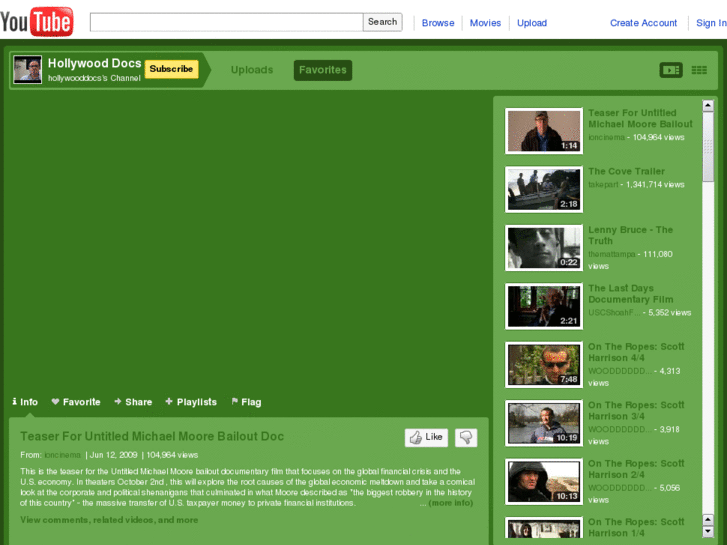This screenshot has height=545, width=727.
Task: Click the YouTube logo
Action: pos(37,21)
